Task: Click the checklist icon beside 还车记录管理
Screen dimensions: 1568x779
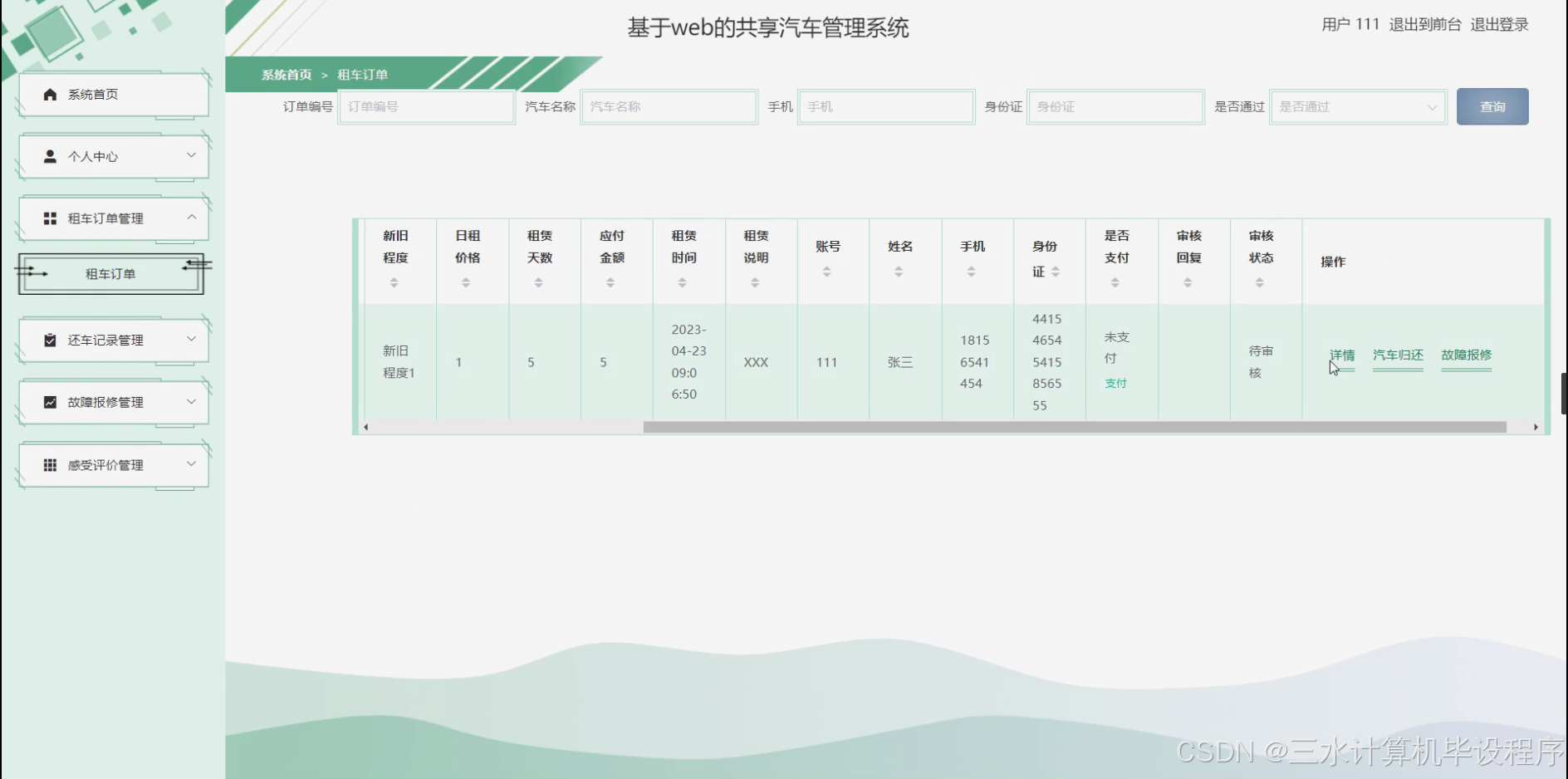Action: point(49,340)
